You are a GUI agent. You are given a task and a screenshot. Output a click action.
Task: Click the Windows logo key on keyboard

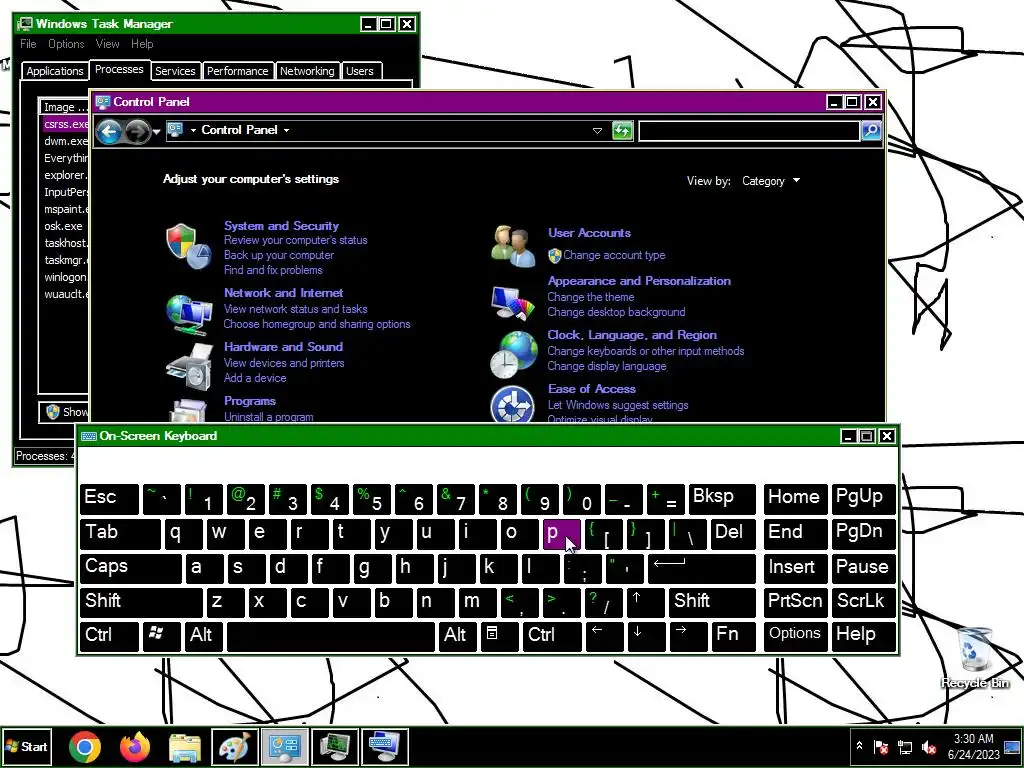[x=161, y=635]
